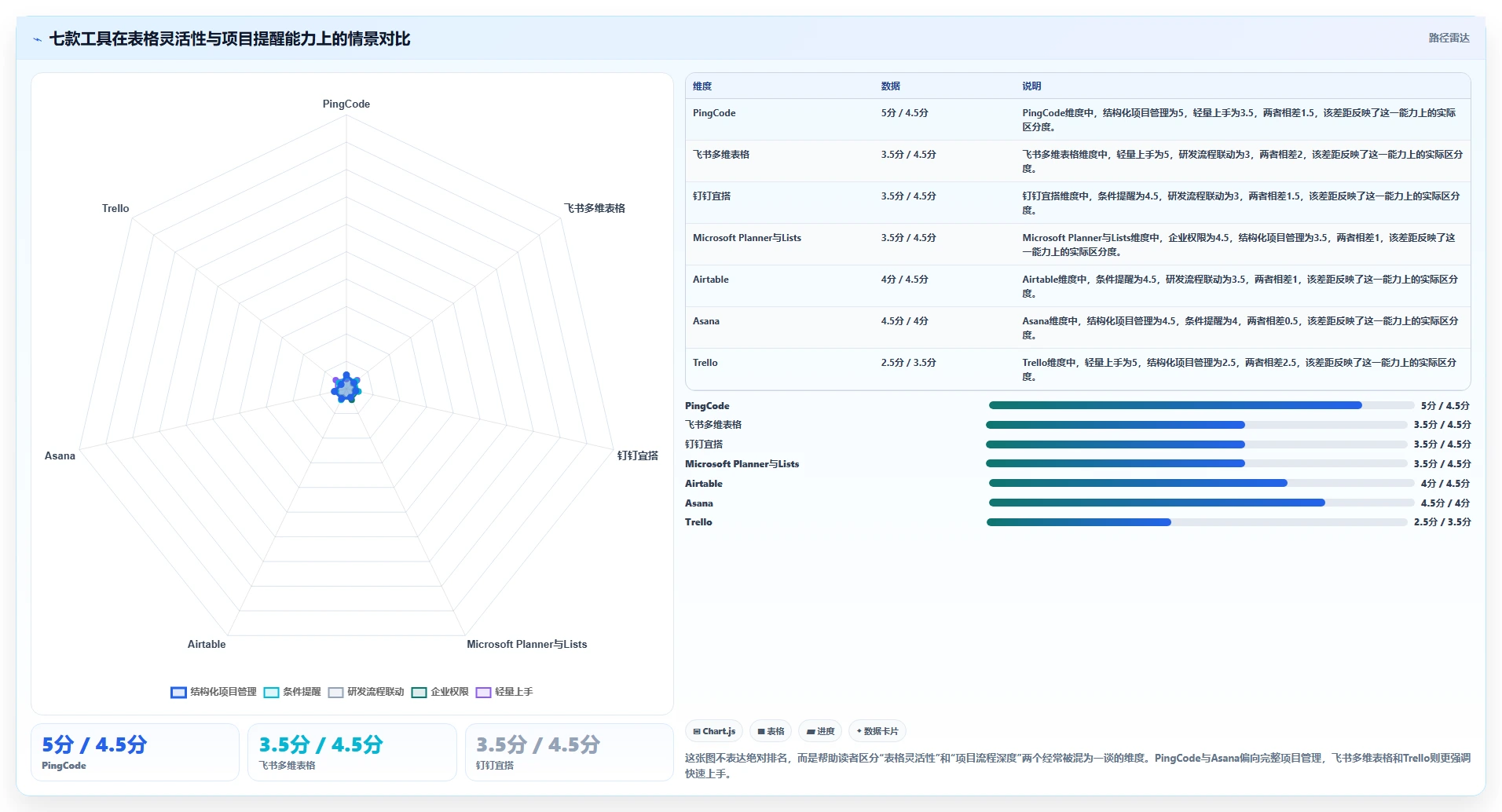Click the Asana progress bar

(1201, 503)
